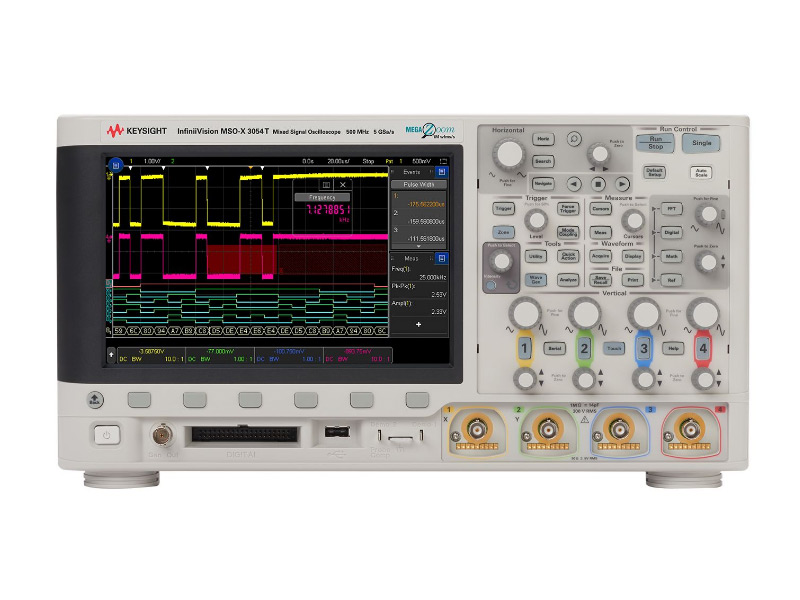The width and height of the screenshot is (800, 600).
Task: Tap the blue Intensity key
Action: [490, 286]
